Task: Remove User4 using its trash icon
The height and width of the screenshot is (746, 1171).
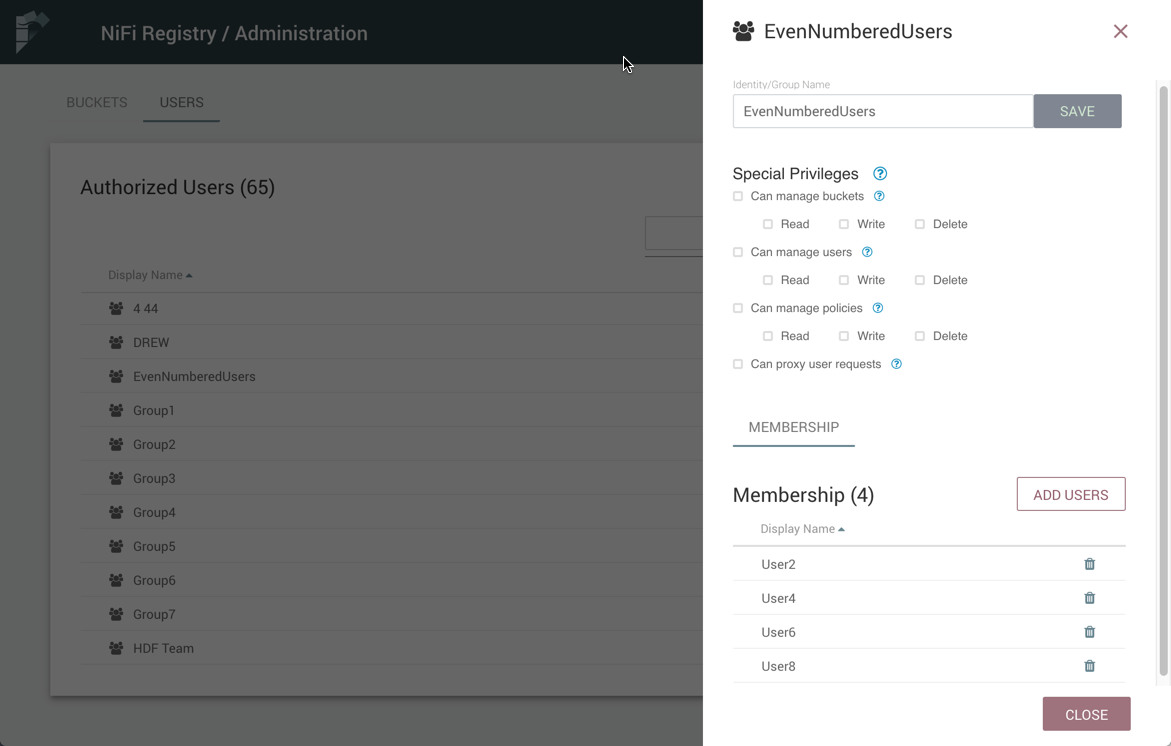Action: [1090, 598]
